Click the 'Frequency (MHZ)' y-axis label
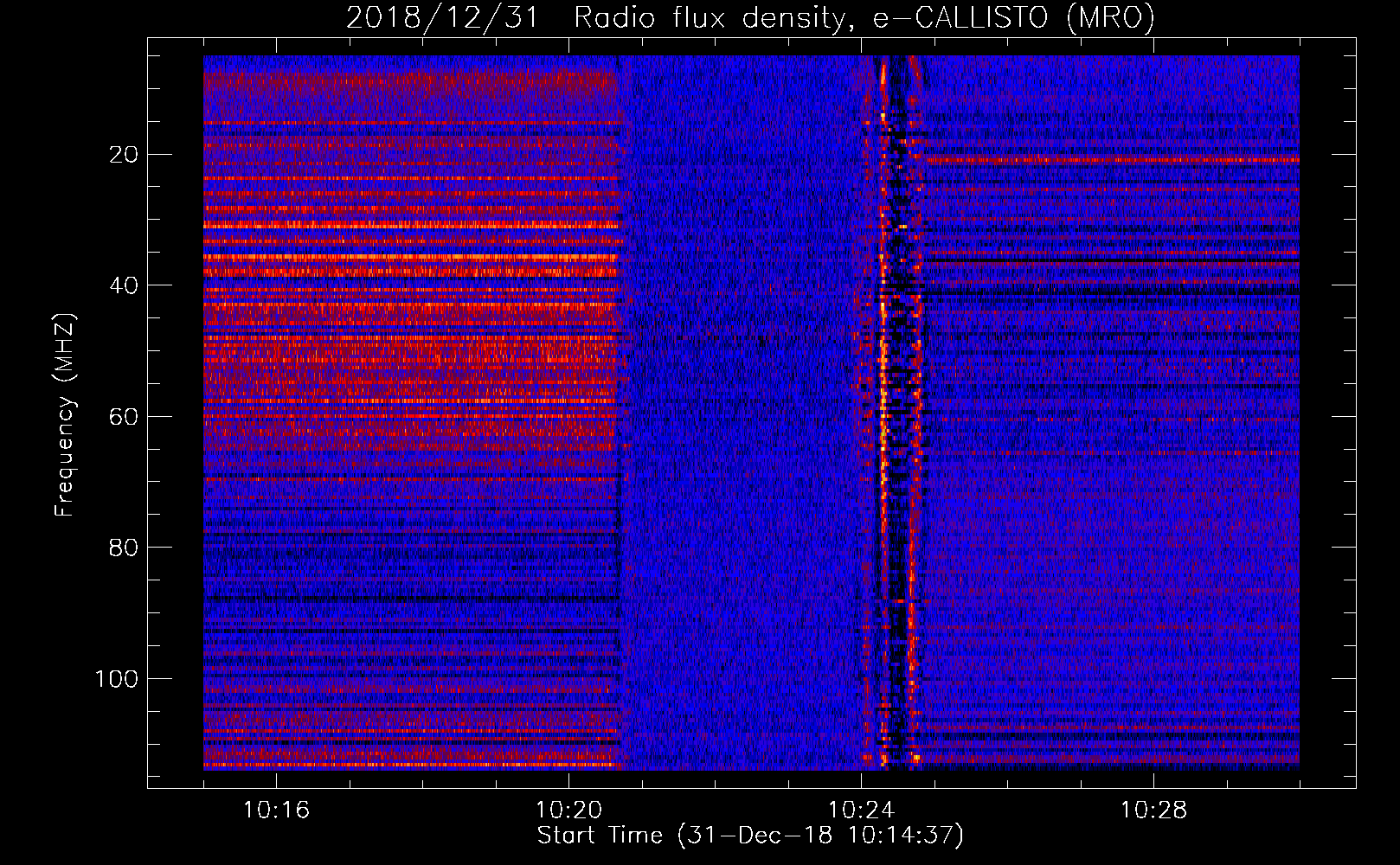 pos(64,414)
